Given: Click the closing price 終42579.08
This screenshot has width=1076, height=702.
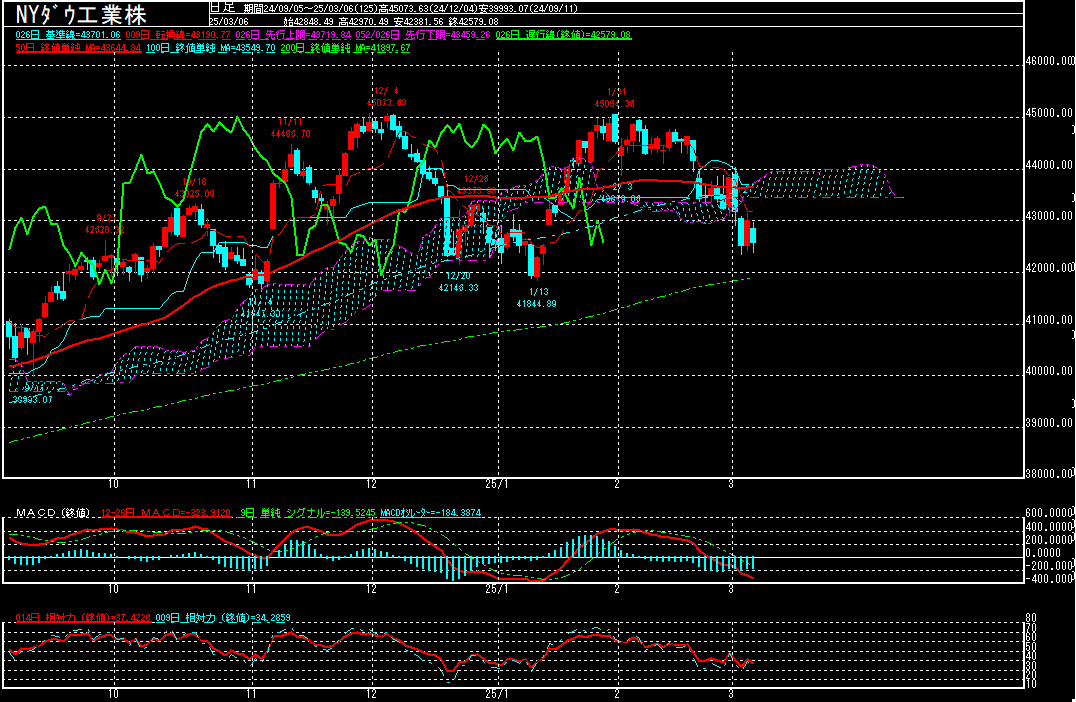Looking at the screenshot, I should (x=473, y=21).
